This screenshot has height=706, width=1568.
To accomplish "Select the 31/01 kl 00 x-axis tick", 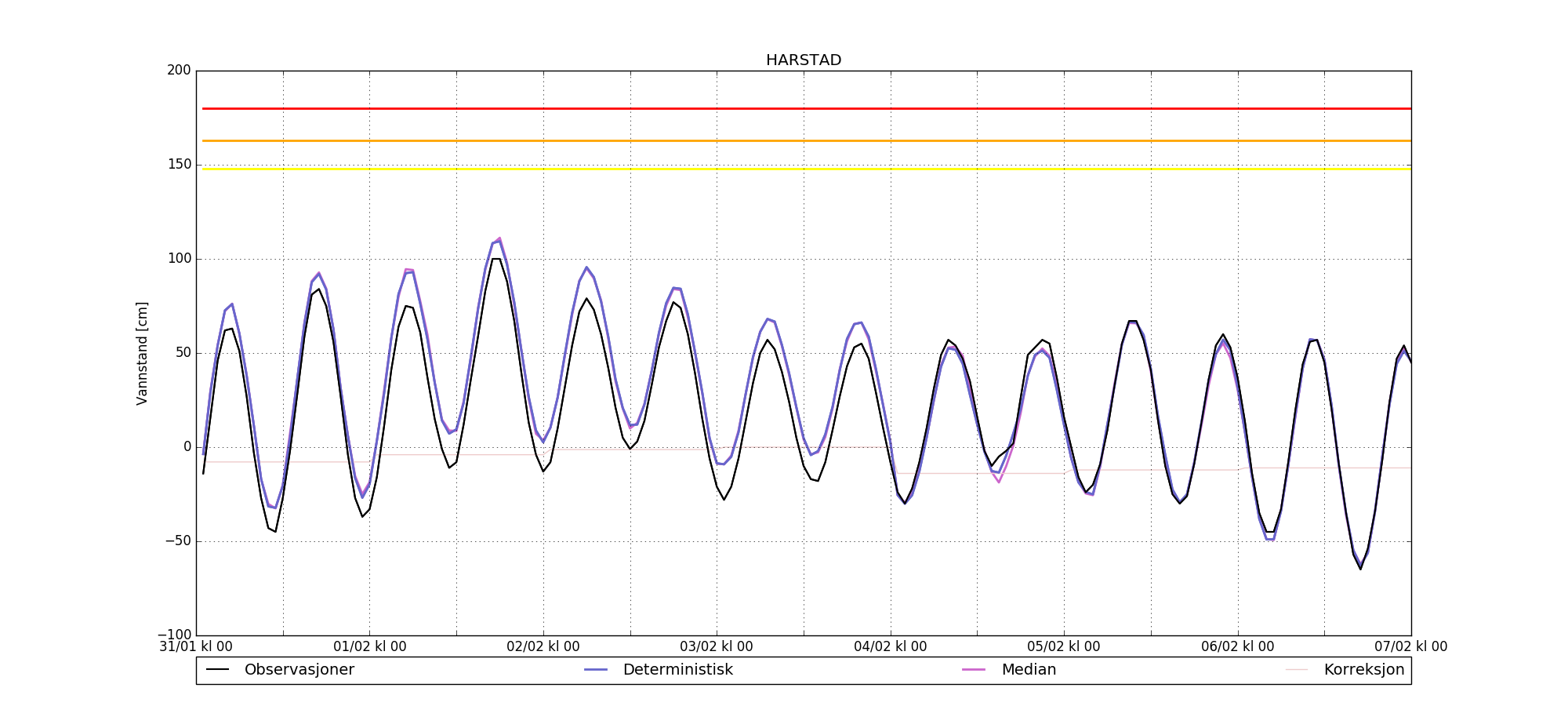I will 196,647.
